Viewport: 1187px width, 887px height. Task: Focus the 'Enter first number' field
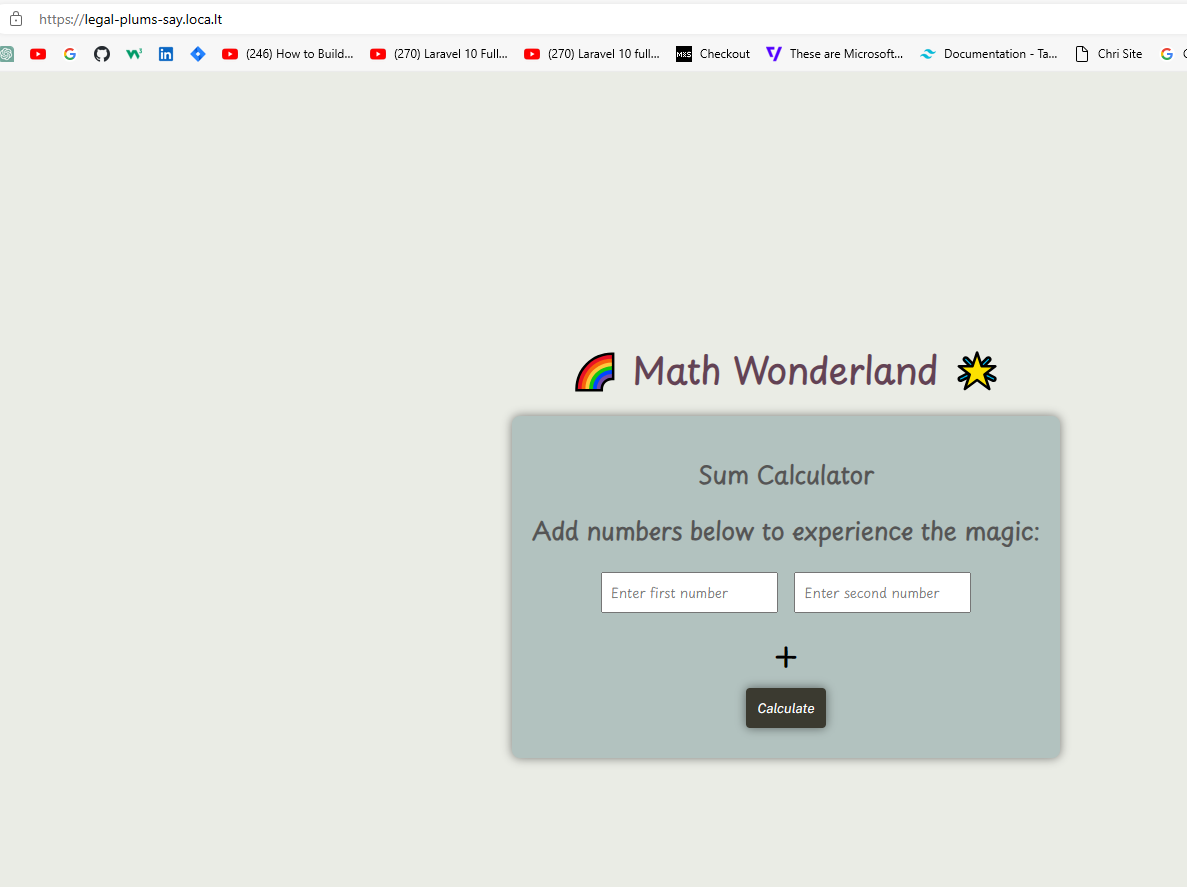click(689, 593)
